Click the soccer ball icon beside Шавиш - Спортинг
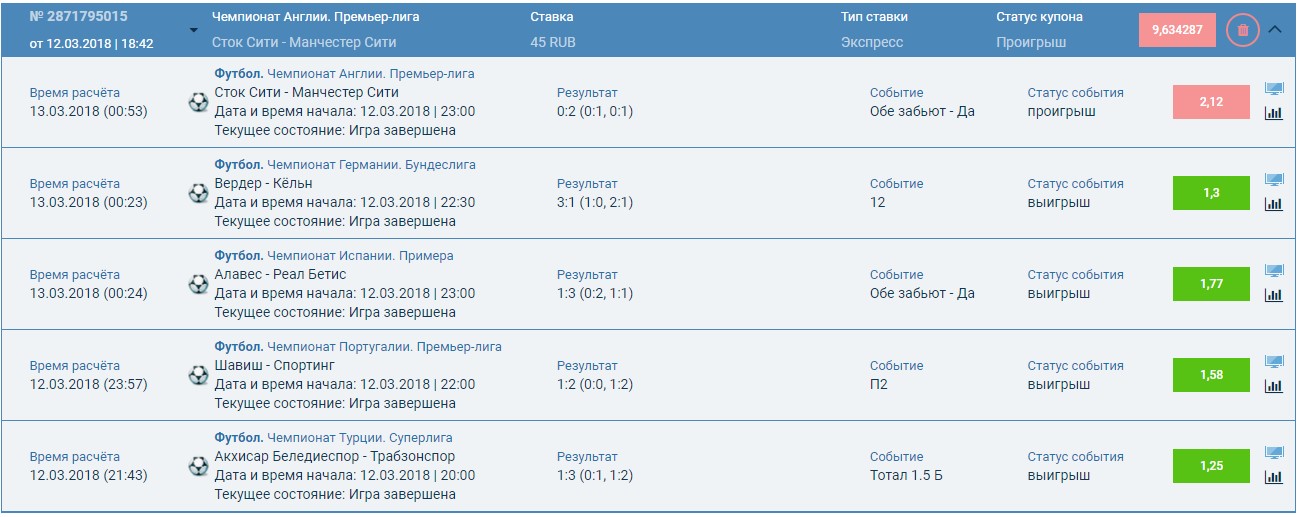The height and width of the screenshot is (517, 1299). pyautogui.click(x=198, y=375)
